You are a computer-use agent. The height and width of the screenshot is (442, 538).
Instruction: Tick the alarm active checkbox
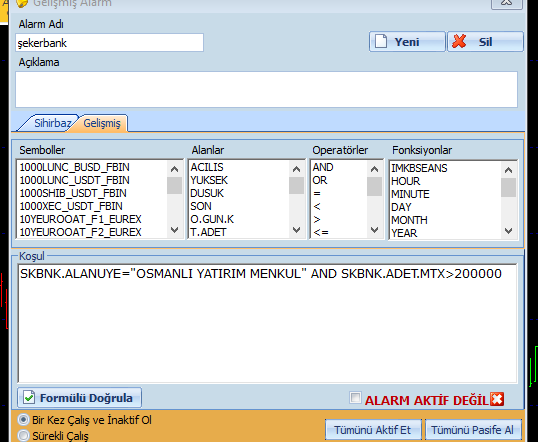tap(355, 398)
